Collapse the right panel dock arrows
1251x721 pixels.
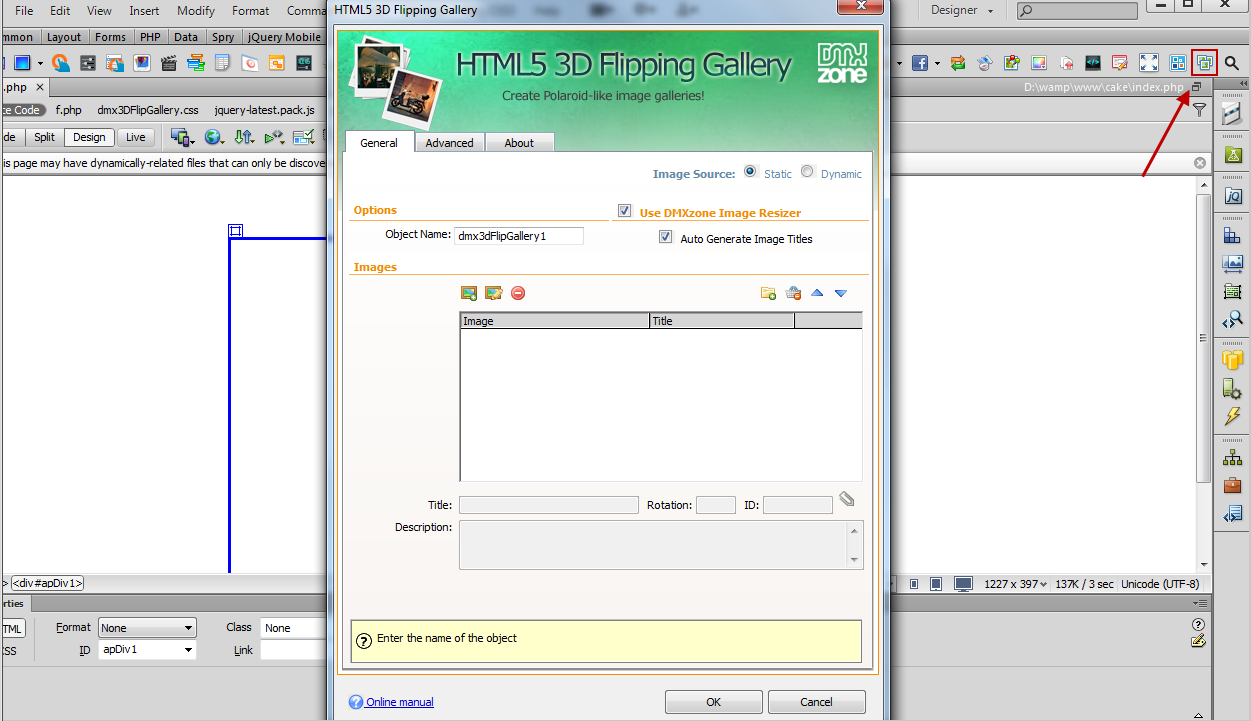tap(1242, 83)
